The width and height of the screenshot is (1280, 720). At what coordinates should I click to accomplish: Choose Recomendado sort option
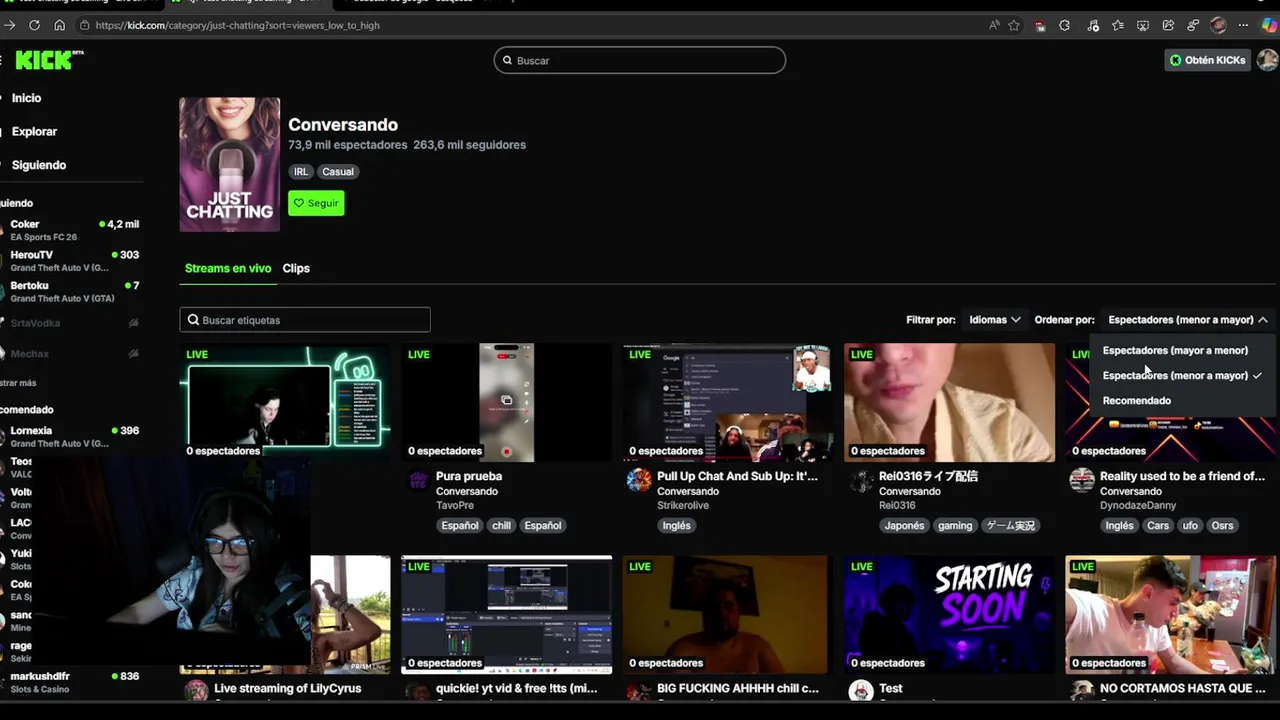coord(1136,400)
